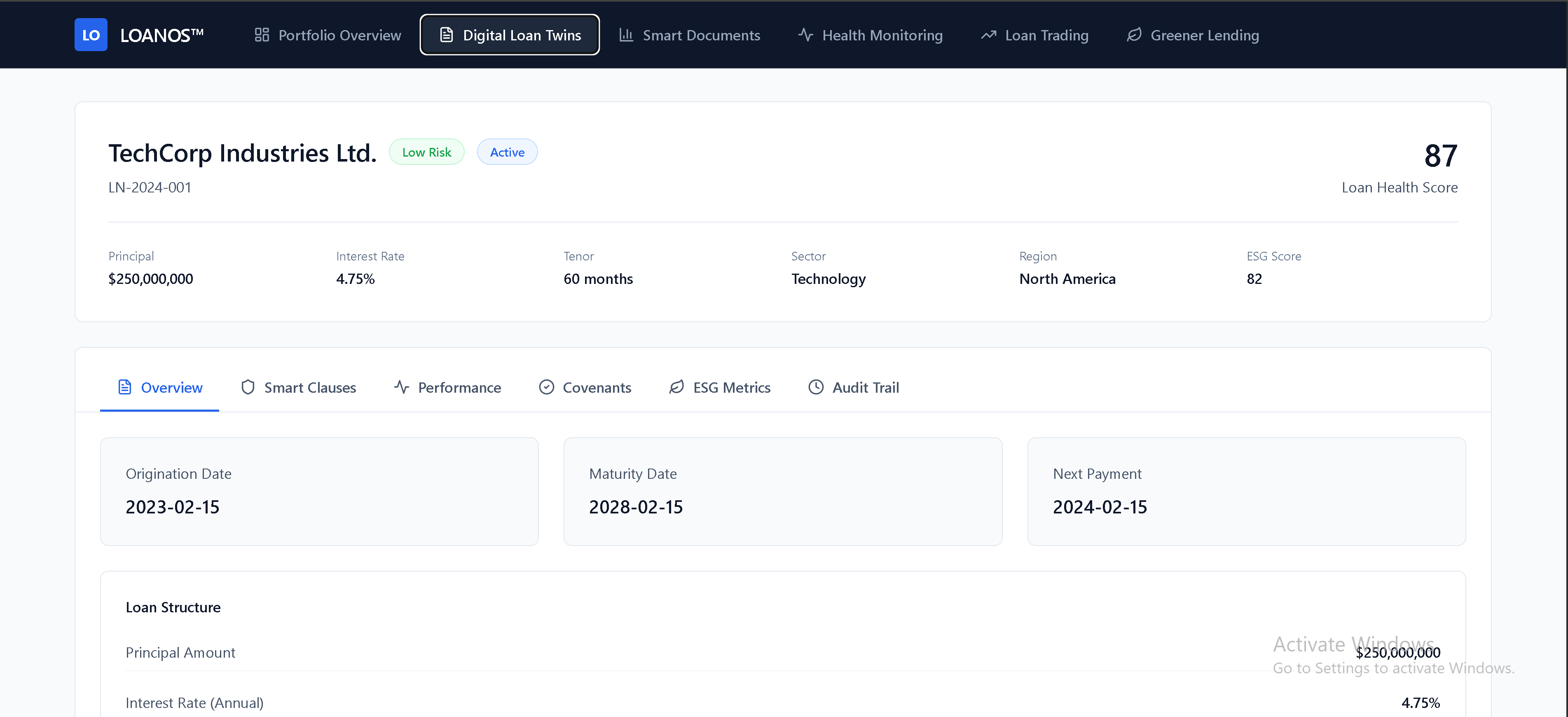1568x717 pixels.
Task: Click the Portfolio Overview grid icon
Action: click(x=262, y=35)
